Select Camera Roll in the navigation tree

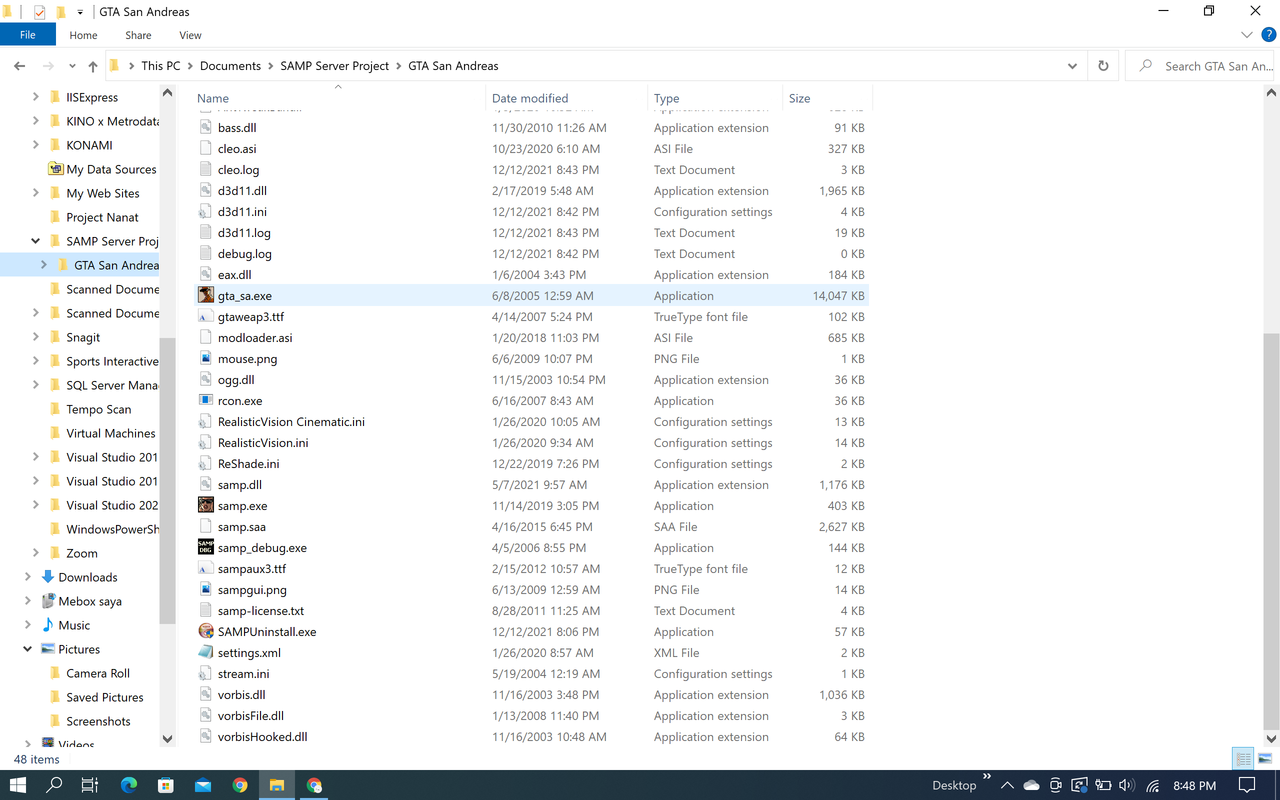tap(98, 673)
